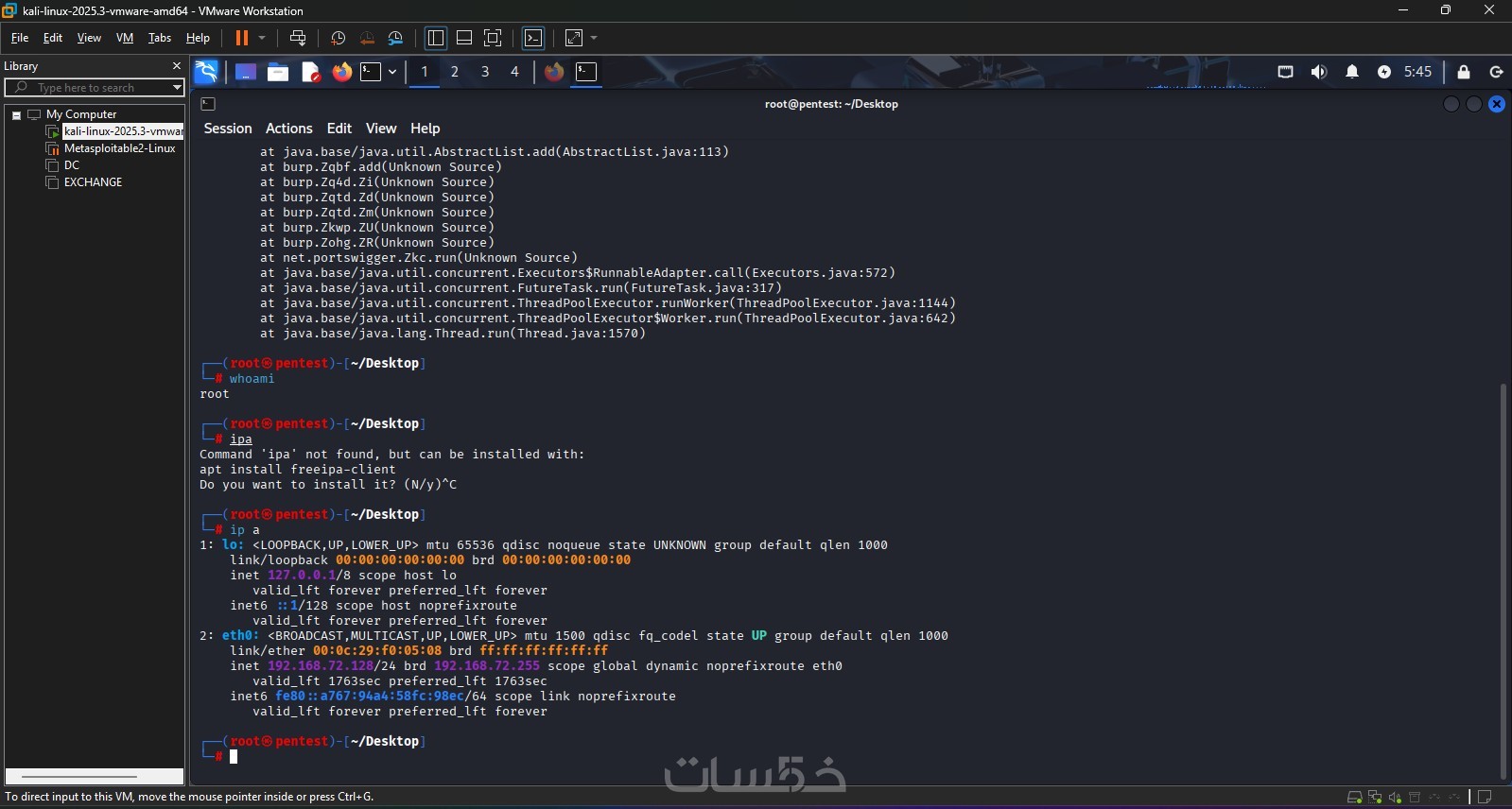Collapse the My Computer tree node
The width and height of the screenshot is (1512, 809).
tap(16, 114)
